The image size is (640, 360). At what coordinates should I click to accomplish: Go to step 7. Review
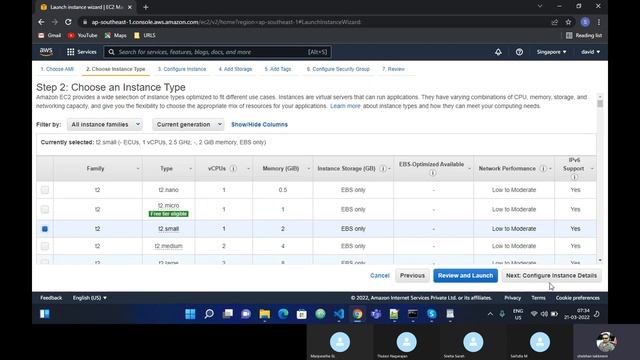coord(393,69)
